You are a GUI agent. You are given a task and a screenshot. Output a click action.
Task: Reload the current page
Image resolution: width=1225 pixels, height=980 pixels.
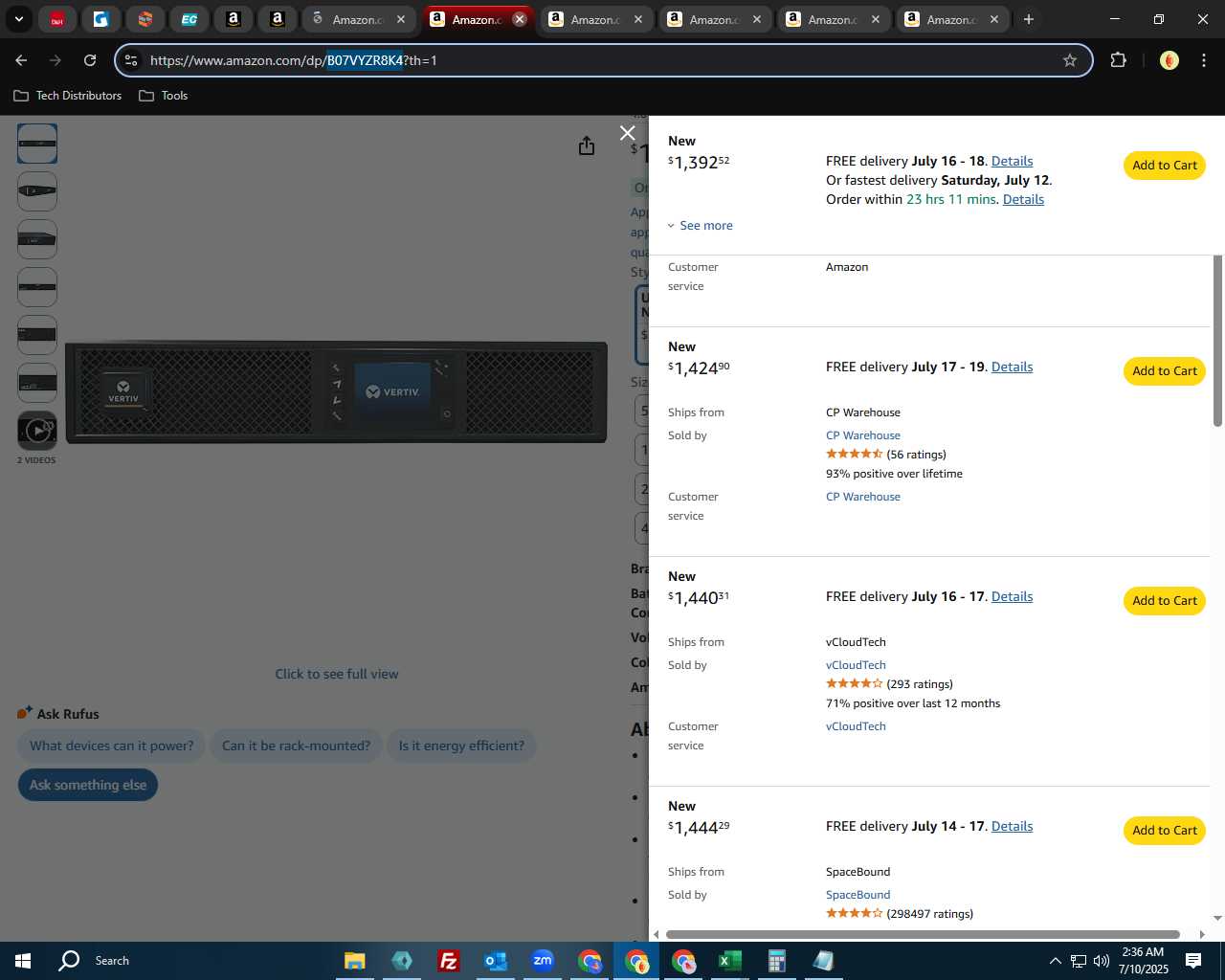(x=90, y=60)
